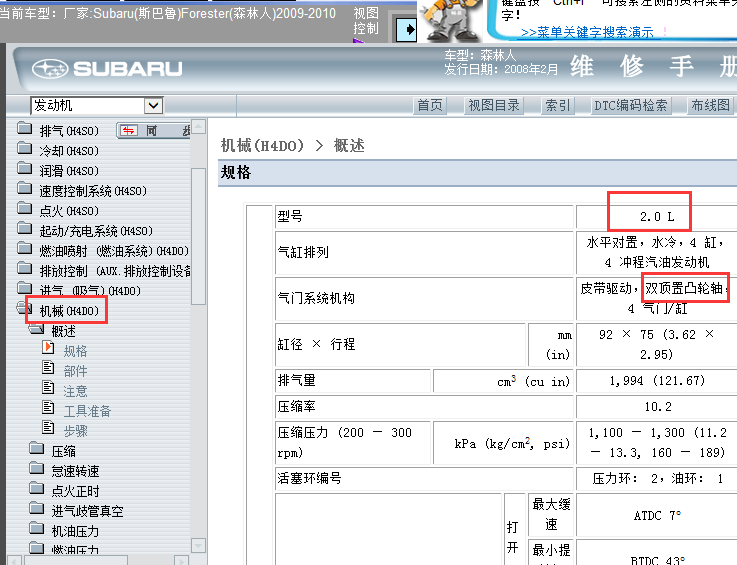This screenshot has height=565, width=737.
Task: Click the 活塞环编号 row label
Action: [x=309, y=479]
